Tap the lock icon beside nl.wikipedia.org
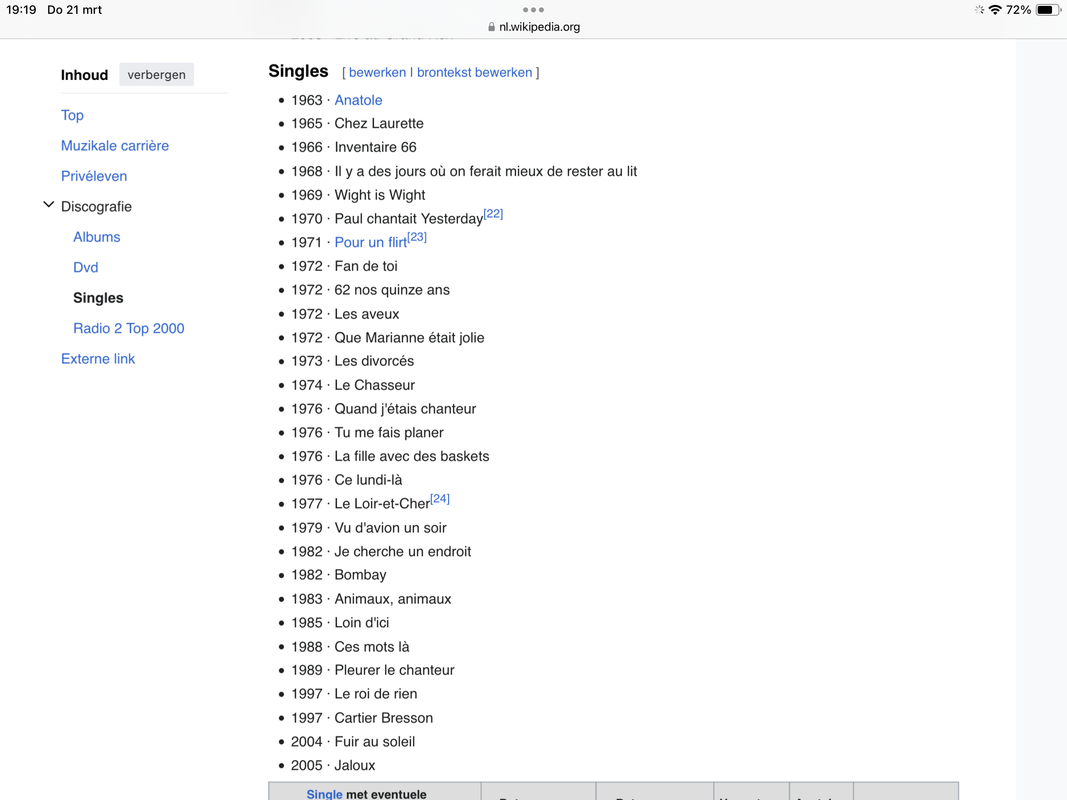Viewport: 1067px width, 800px height. [491, 27]
